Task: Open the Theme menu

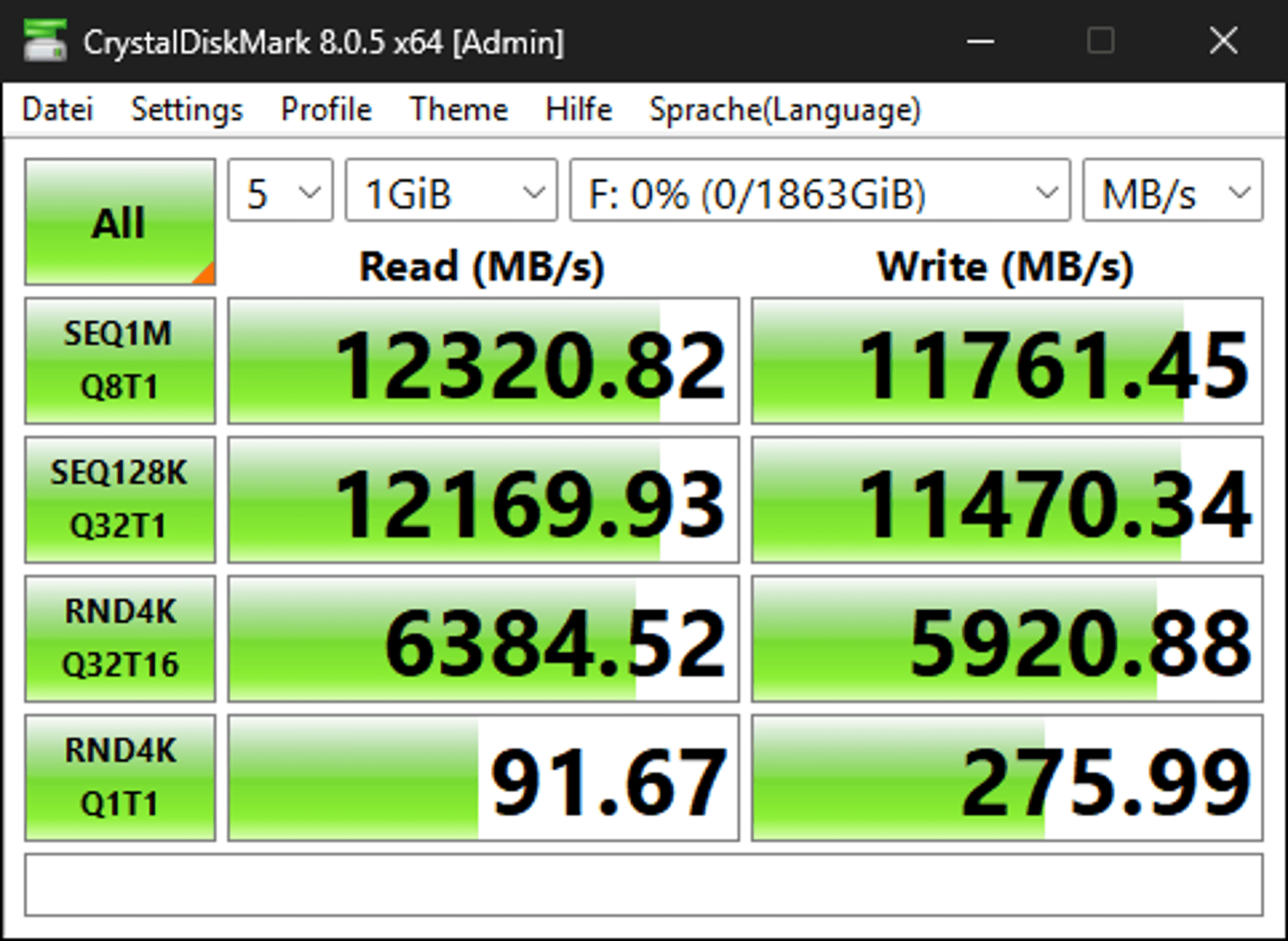Action: 459,109
